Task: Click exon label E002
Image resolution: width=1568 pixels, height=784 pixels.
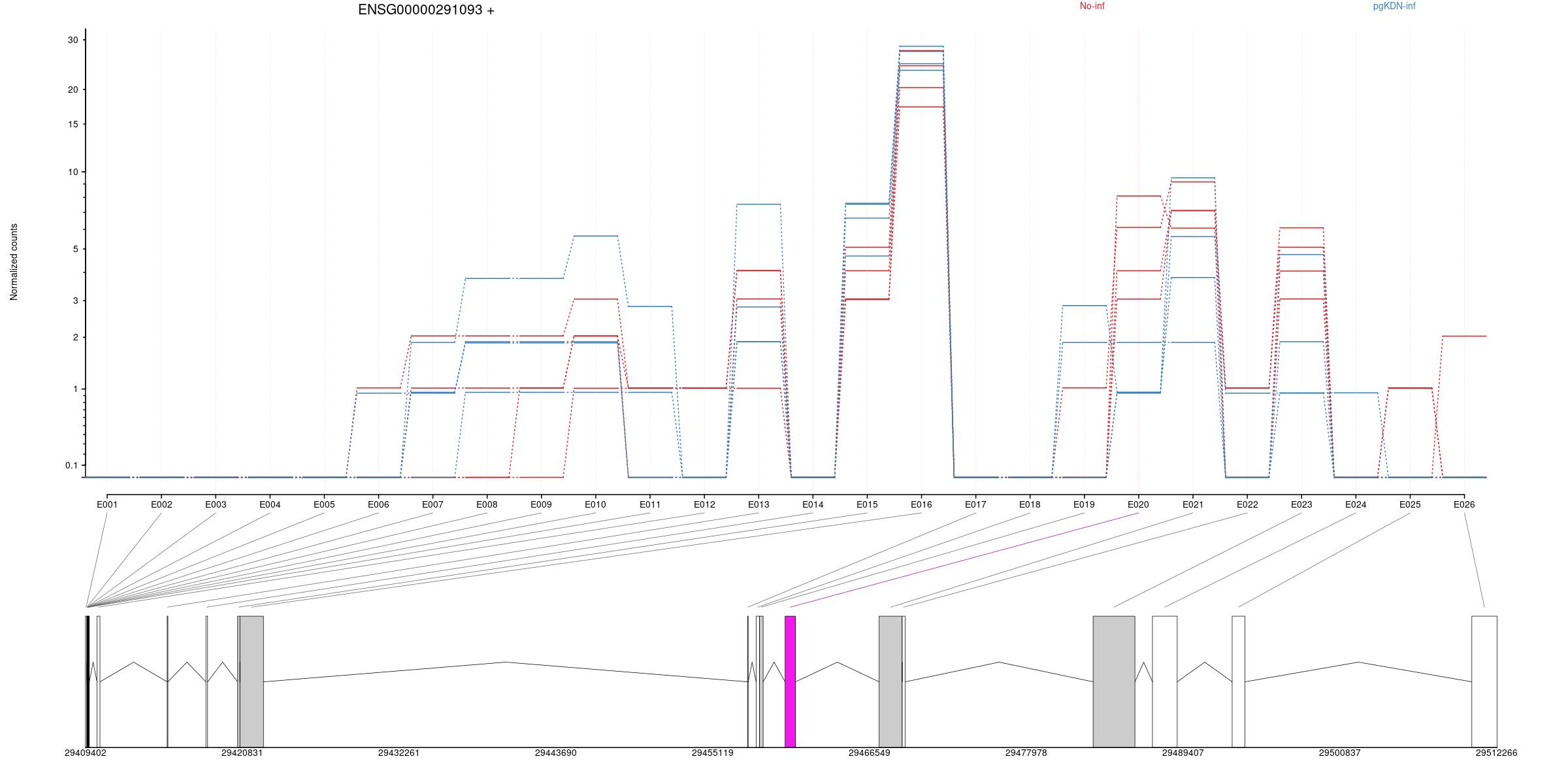Action: [x=161, y=504]
